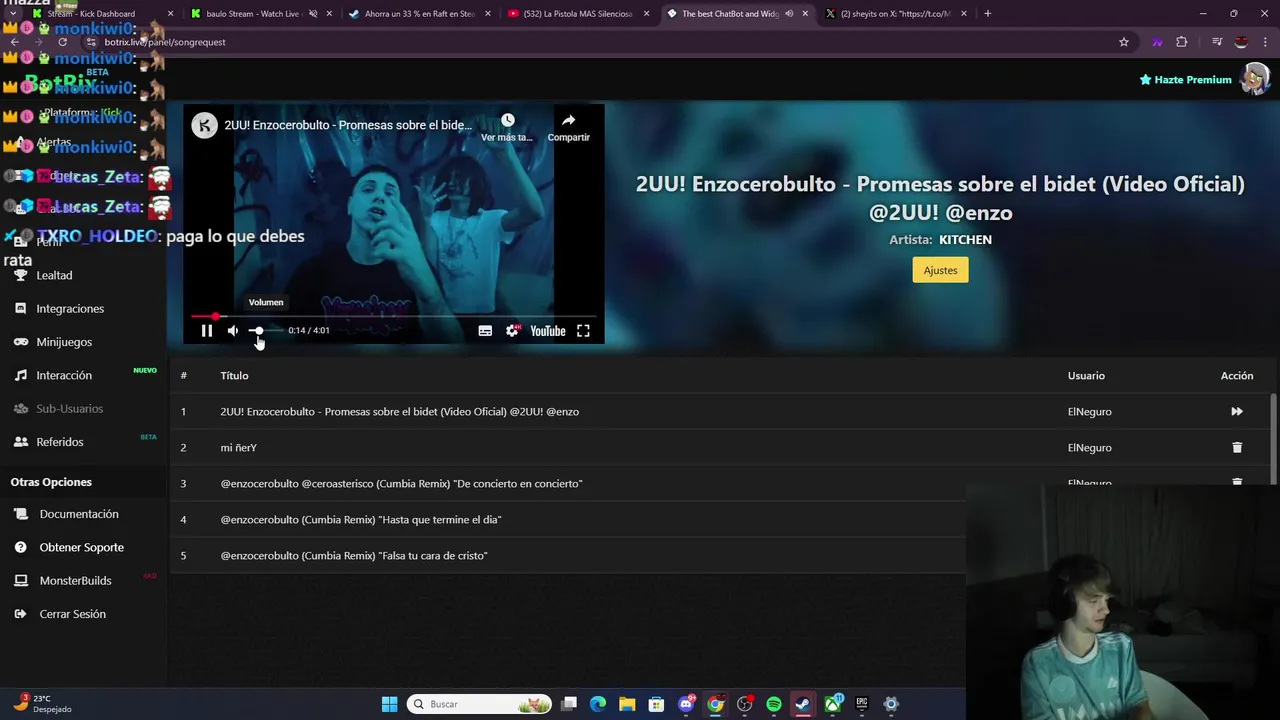Open Lealtad in sidebar
The image size is (1280, 720).
[54, 275]
